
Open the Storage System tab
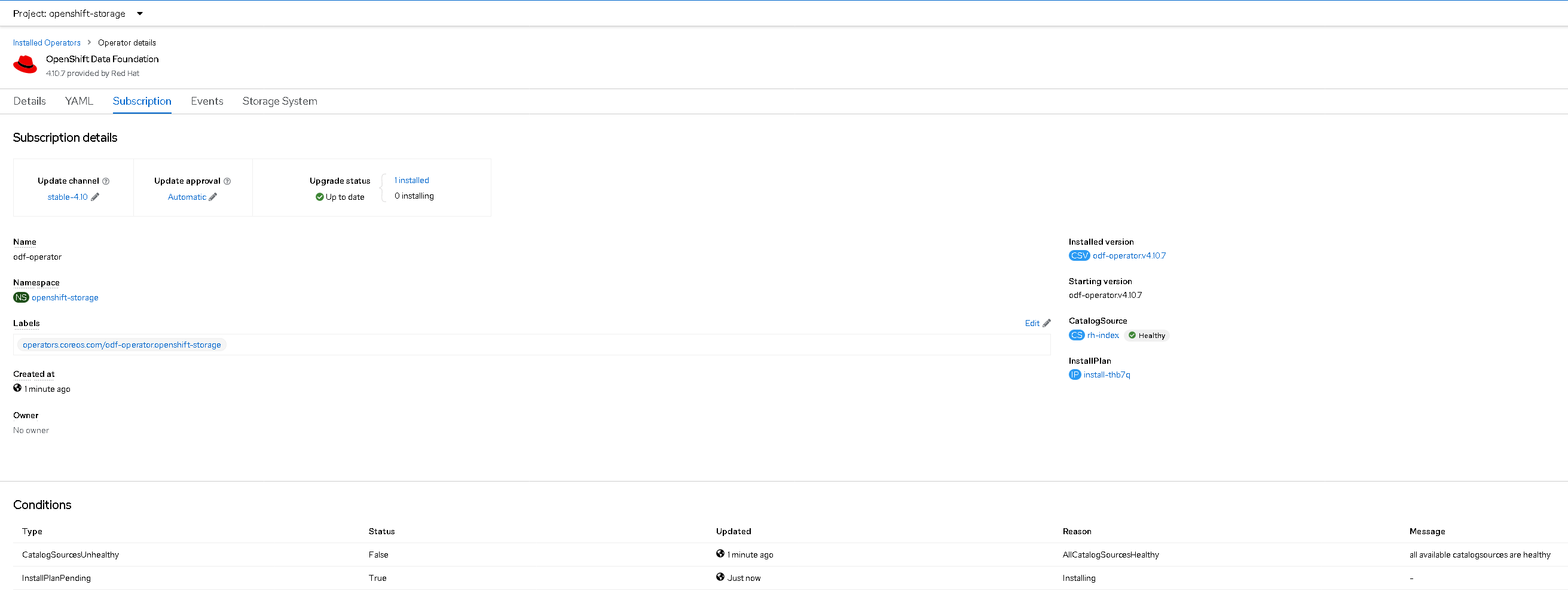pyautogui.click(x=280, y=101)
